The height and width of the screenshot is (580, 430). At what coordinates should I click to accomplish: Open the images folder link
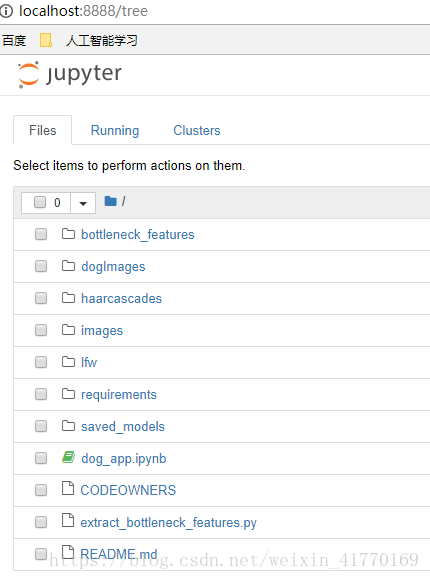click(x=102, y=330)
